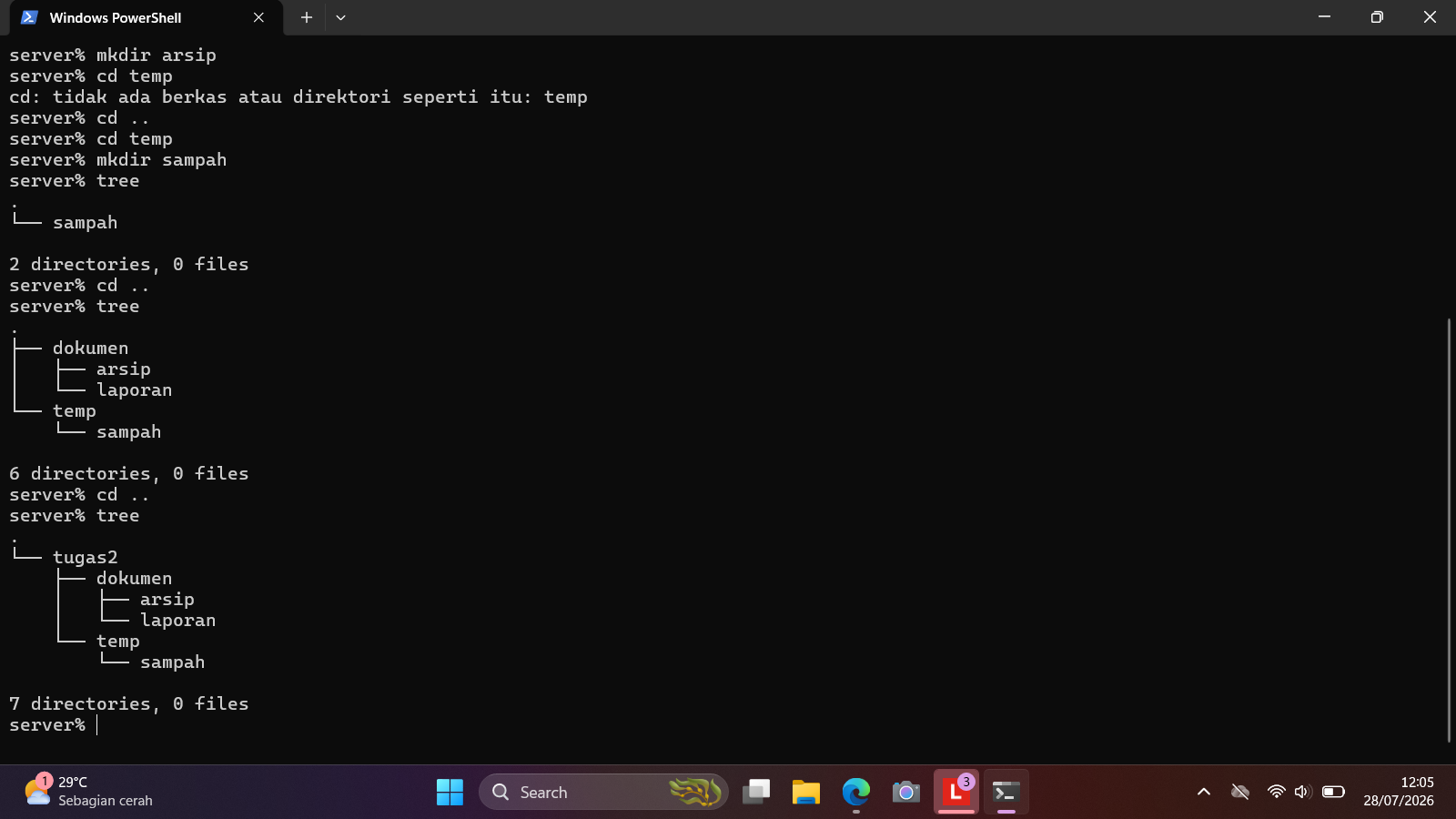Screen dimensions: 1456x819
Task: Click the cloud sync off tray icon
Action: [x=1239, y=792]
